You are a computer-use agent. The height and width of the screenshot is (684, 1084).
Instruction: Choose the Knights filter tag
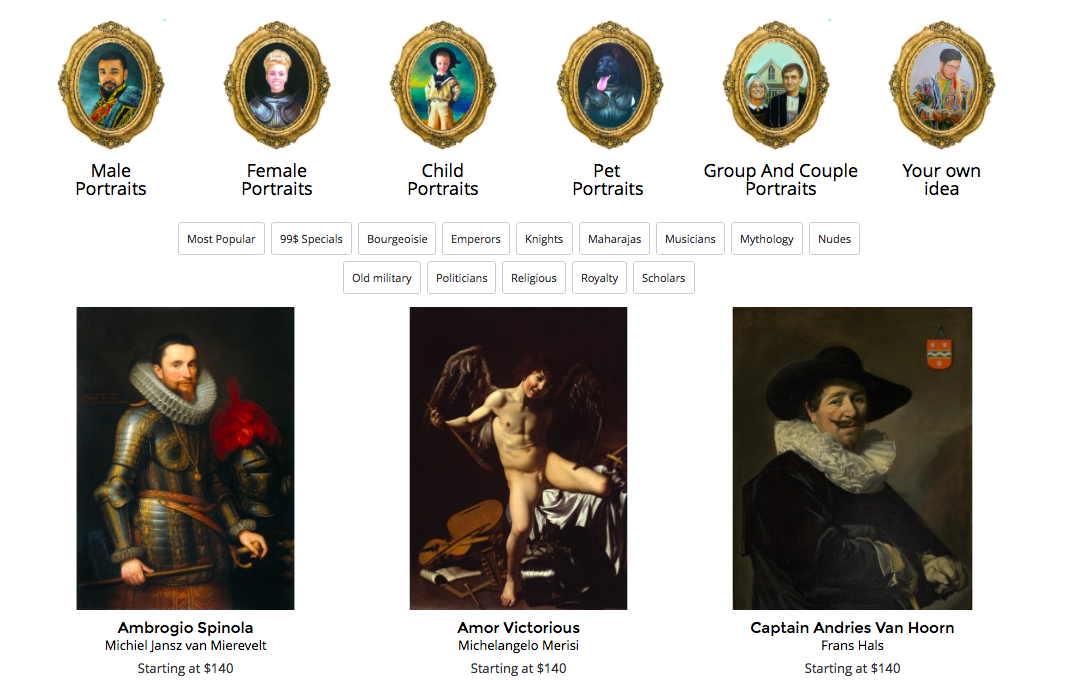pyautogui.click(x=544, y=239)
